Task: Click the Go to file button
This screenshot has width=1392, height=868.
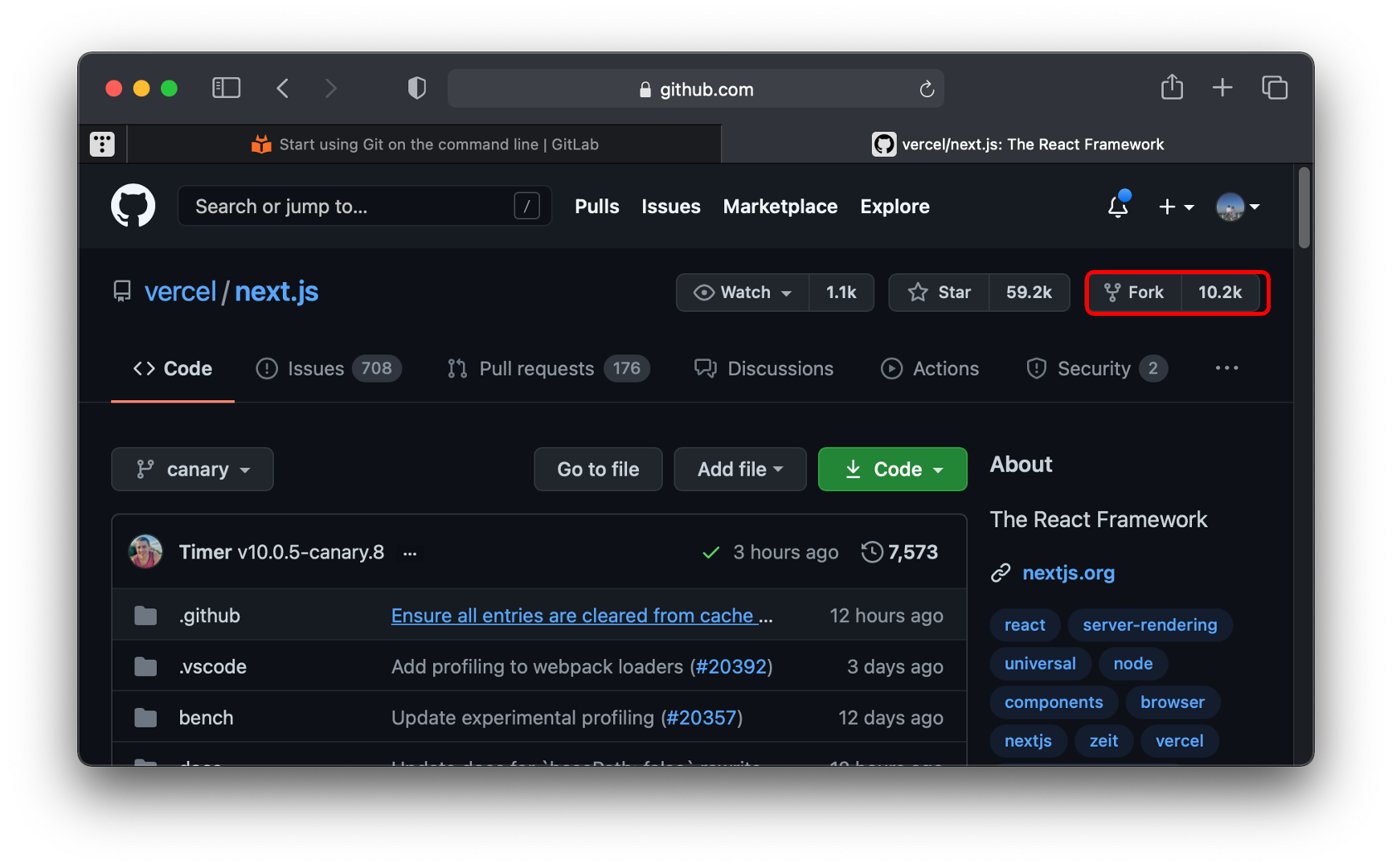Action: [x=598, y=469]
